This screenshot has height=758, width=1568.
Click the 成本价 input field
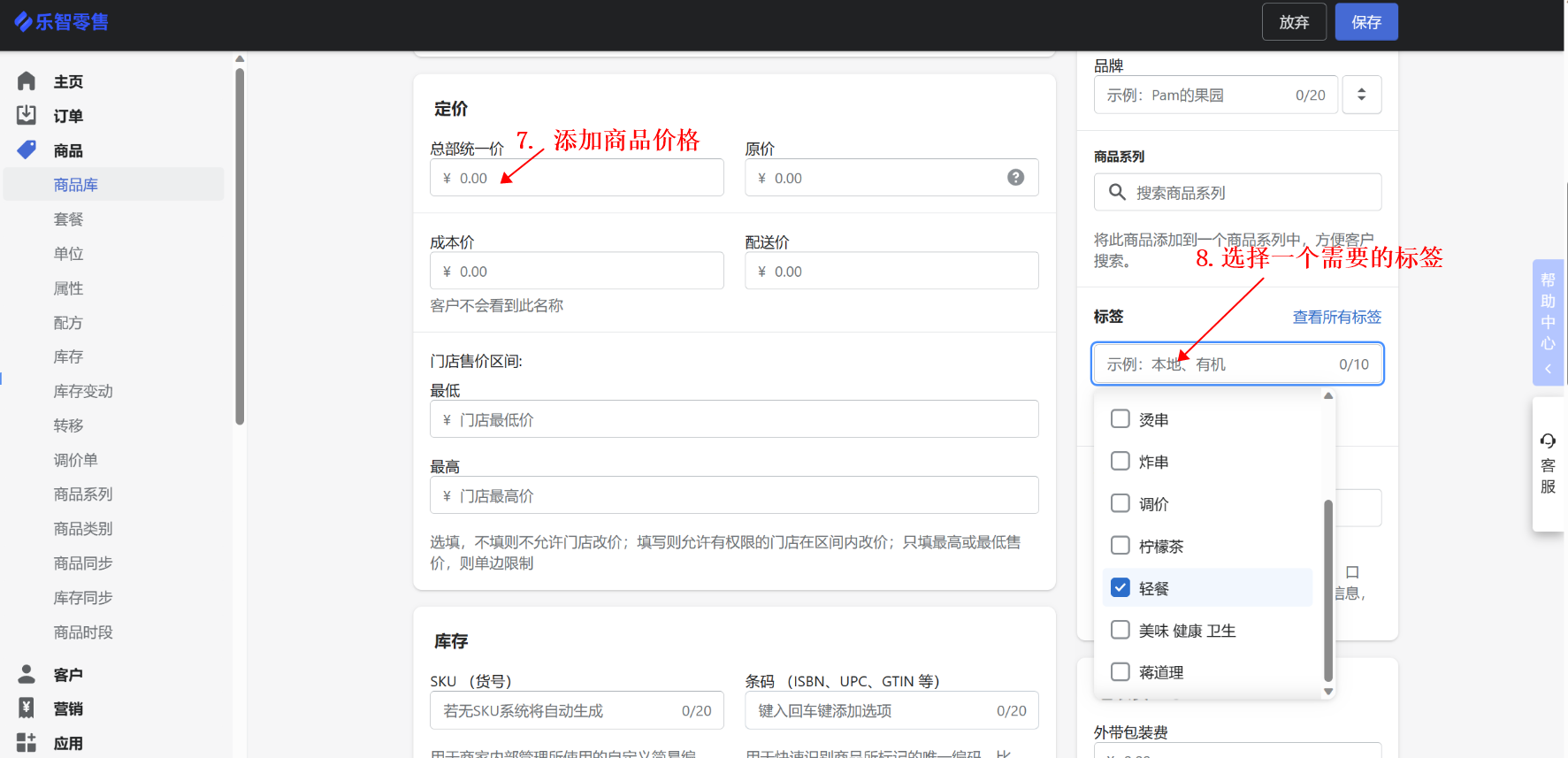(x=577, y=271)
